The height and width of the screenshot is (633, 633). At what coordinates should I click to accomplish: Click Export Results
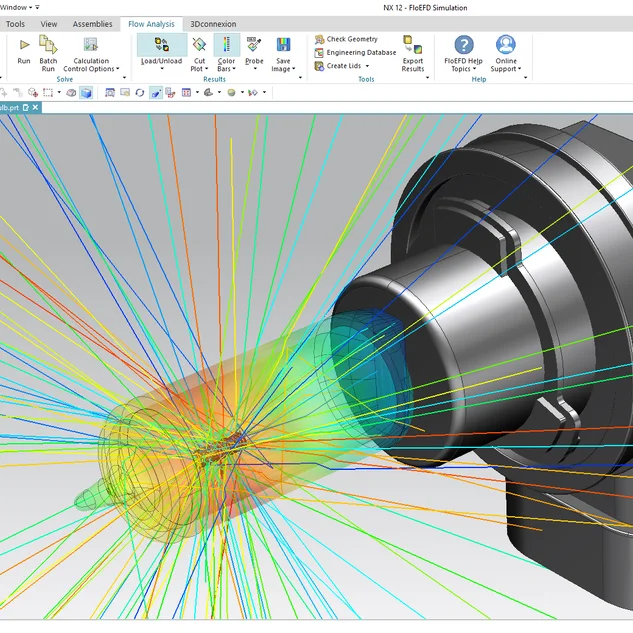click(x=413, y=53)
